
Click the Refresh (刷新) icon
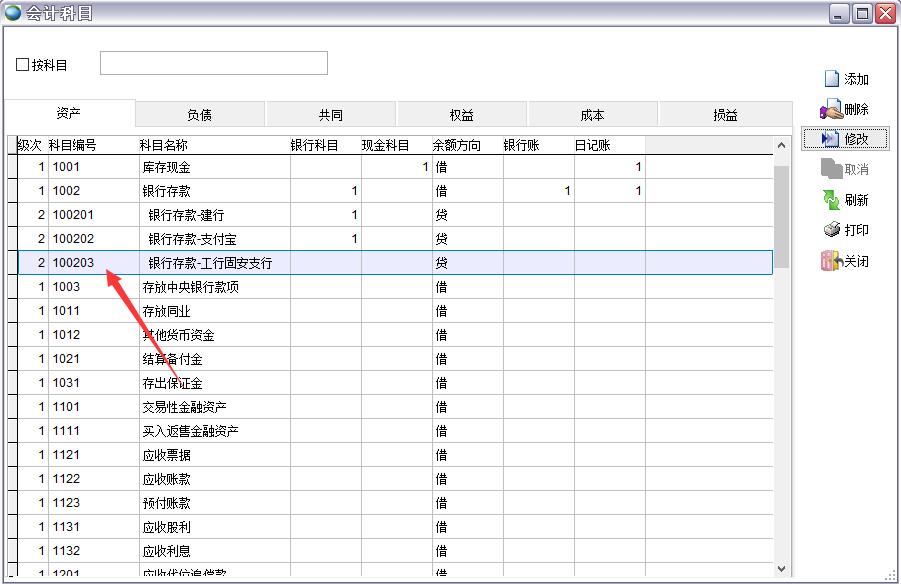(x=831, y=200)
